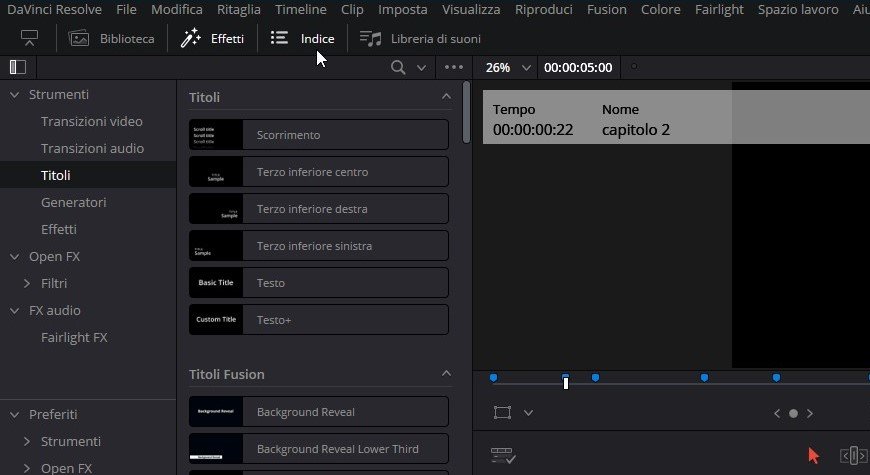Click the first blue marker on scrub bar

coord(493,378)
